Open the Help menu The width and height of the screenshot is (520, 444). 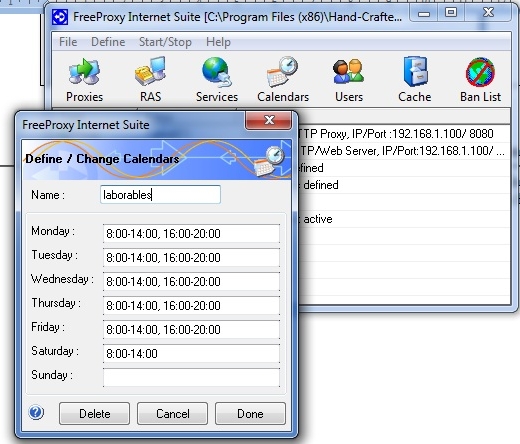(x=218, y=42)
